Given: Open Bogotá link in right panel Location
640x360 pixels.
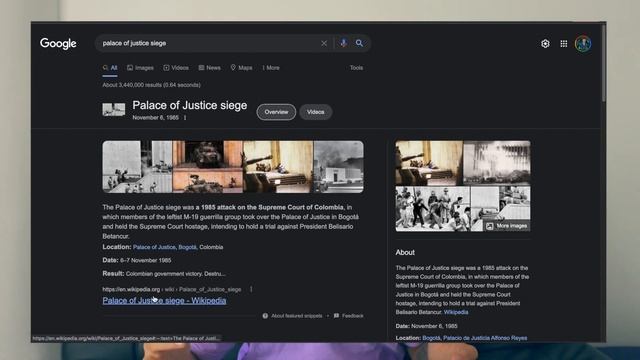Looking at the screenshot, I should 431,338.
